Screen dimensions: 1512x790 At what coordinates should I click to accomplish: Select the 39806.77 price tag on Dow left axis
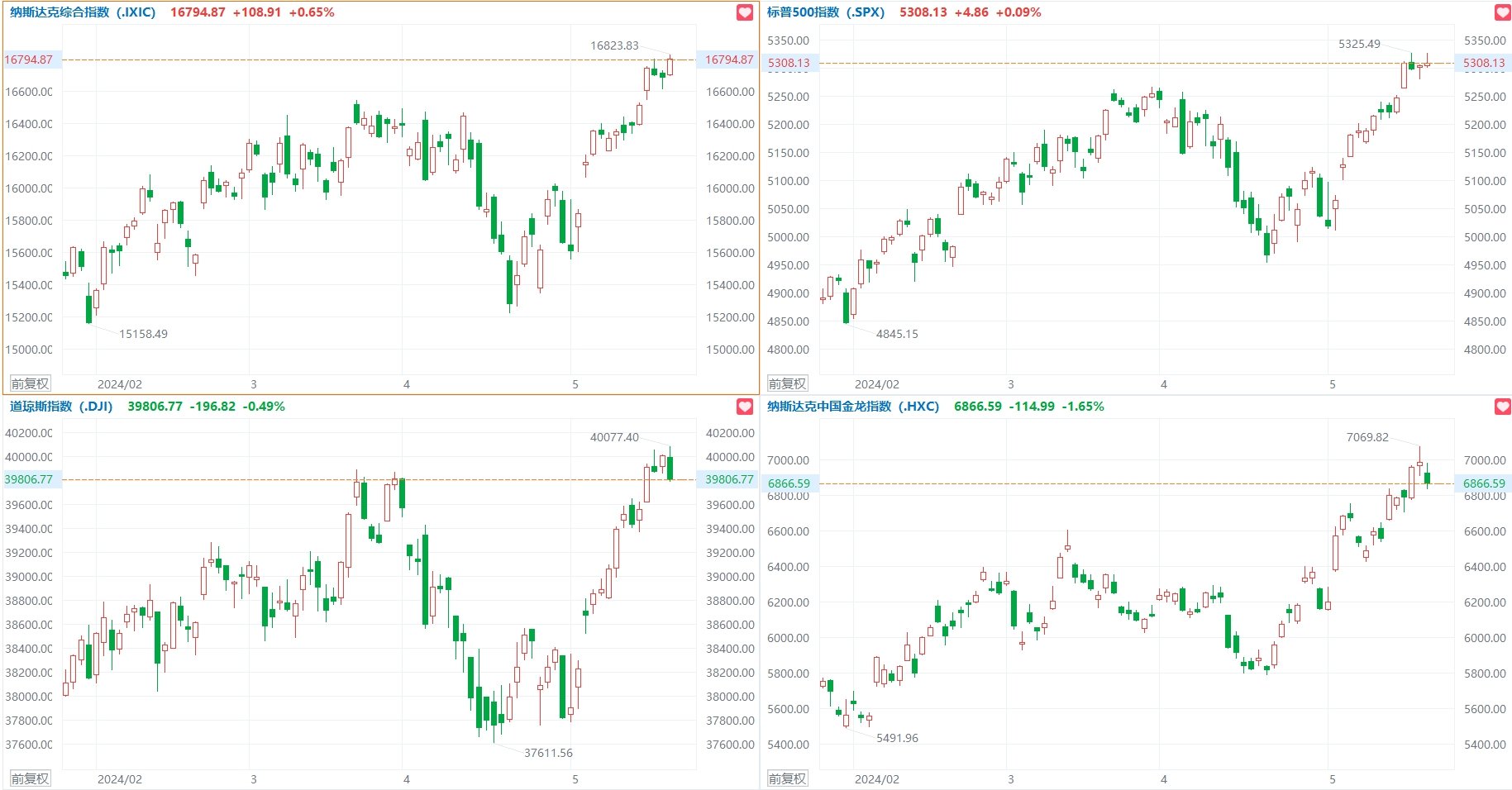pyautogui.click(x=29, y=479)
